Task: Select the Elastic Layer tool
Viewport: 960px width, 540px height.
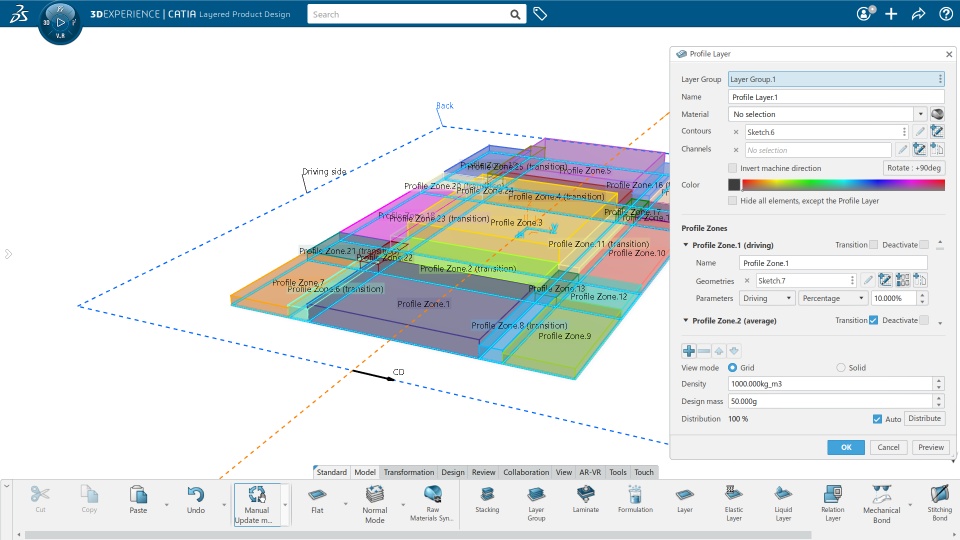Action: coord(734,503)
